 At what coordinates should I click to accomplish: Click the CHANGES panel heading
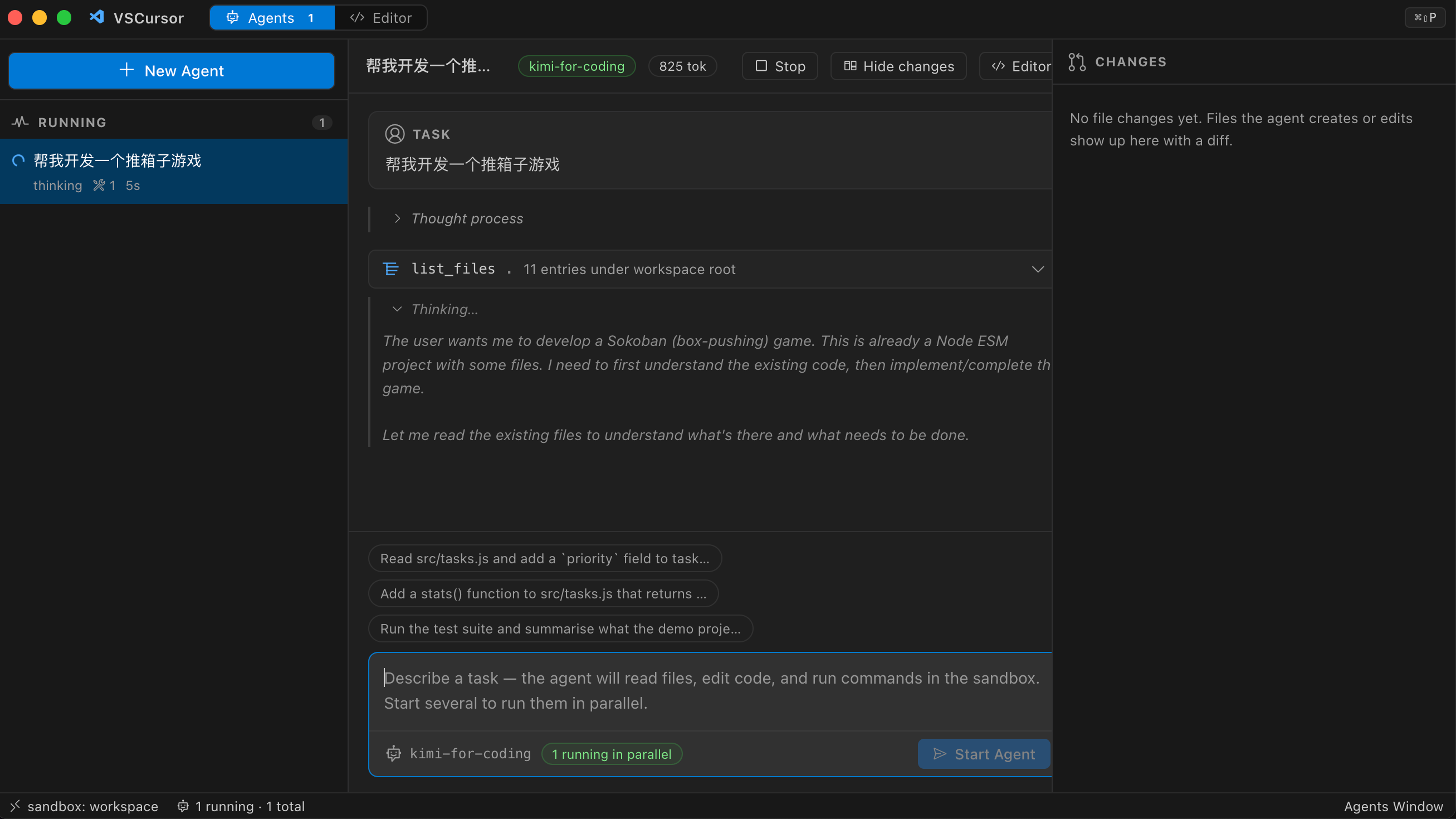coord(1131,62)
